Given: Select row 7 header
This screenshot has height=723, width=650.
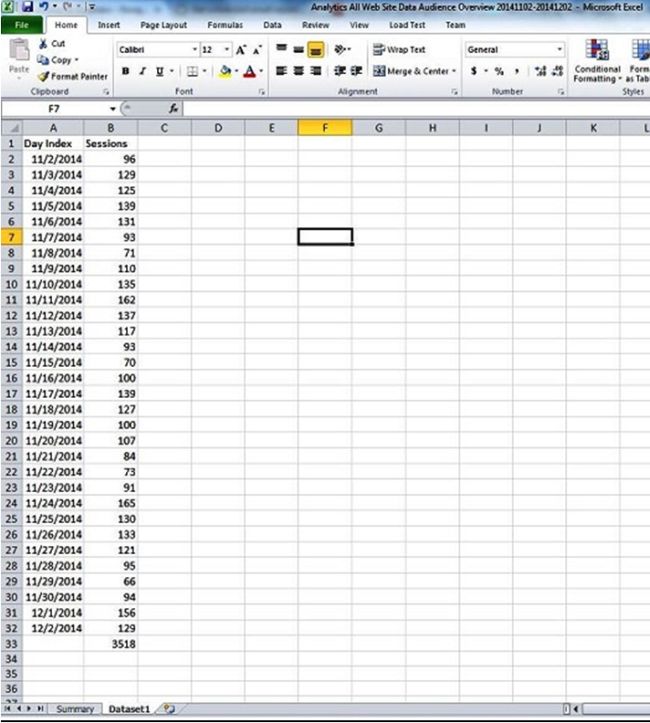Looking at the screenshot, I should [x=12, y=237].
